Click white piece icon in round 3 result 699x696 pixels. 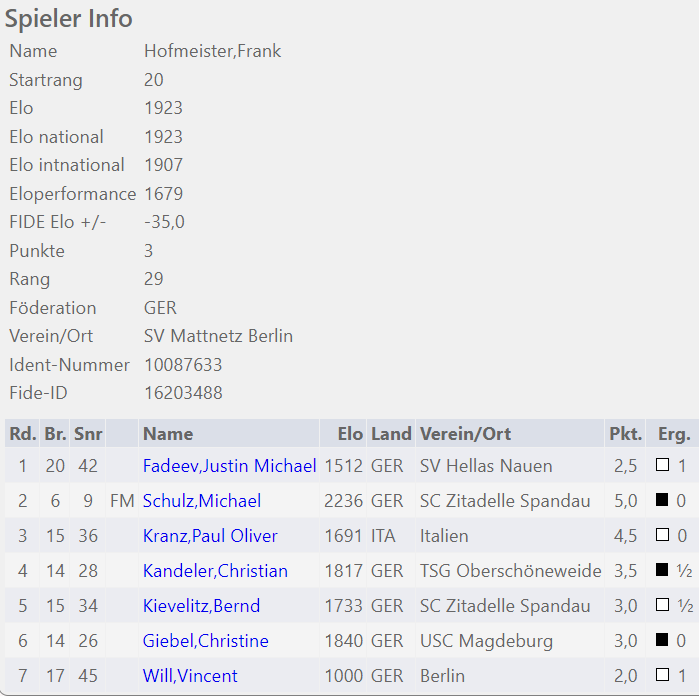point(662,535)
